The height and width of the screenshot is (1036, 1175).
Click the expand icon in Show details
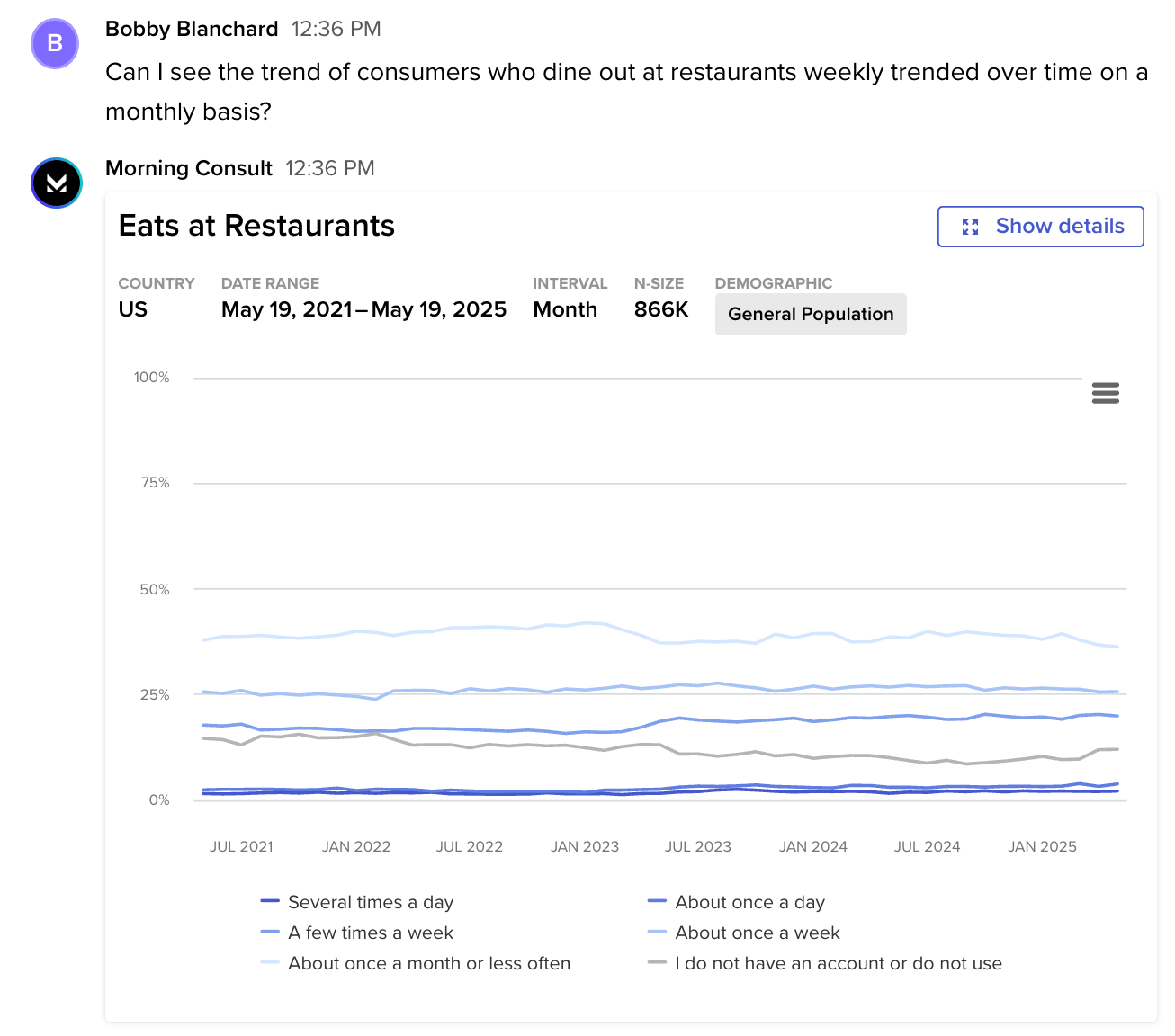(x=970, y=227)
